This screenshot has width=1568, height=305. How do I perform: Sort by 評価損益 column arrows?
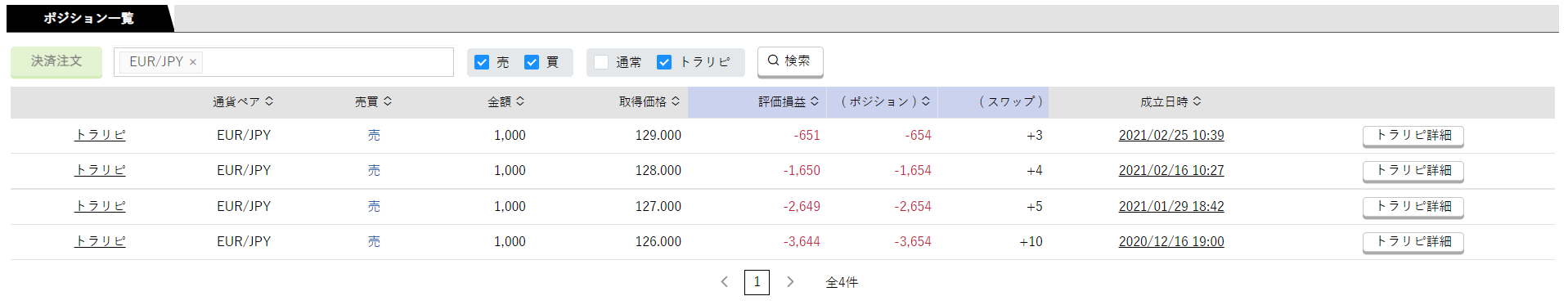(815, 101)
